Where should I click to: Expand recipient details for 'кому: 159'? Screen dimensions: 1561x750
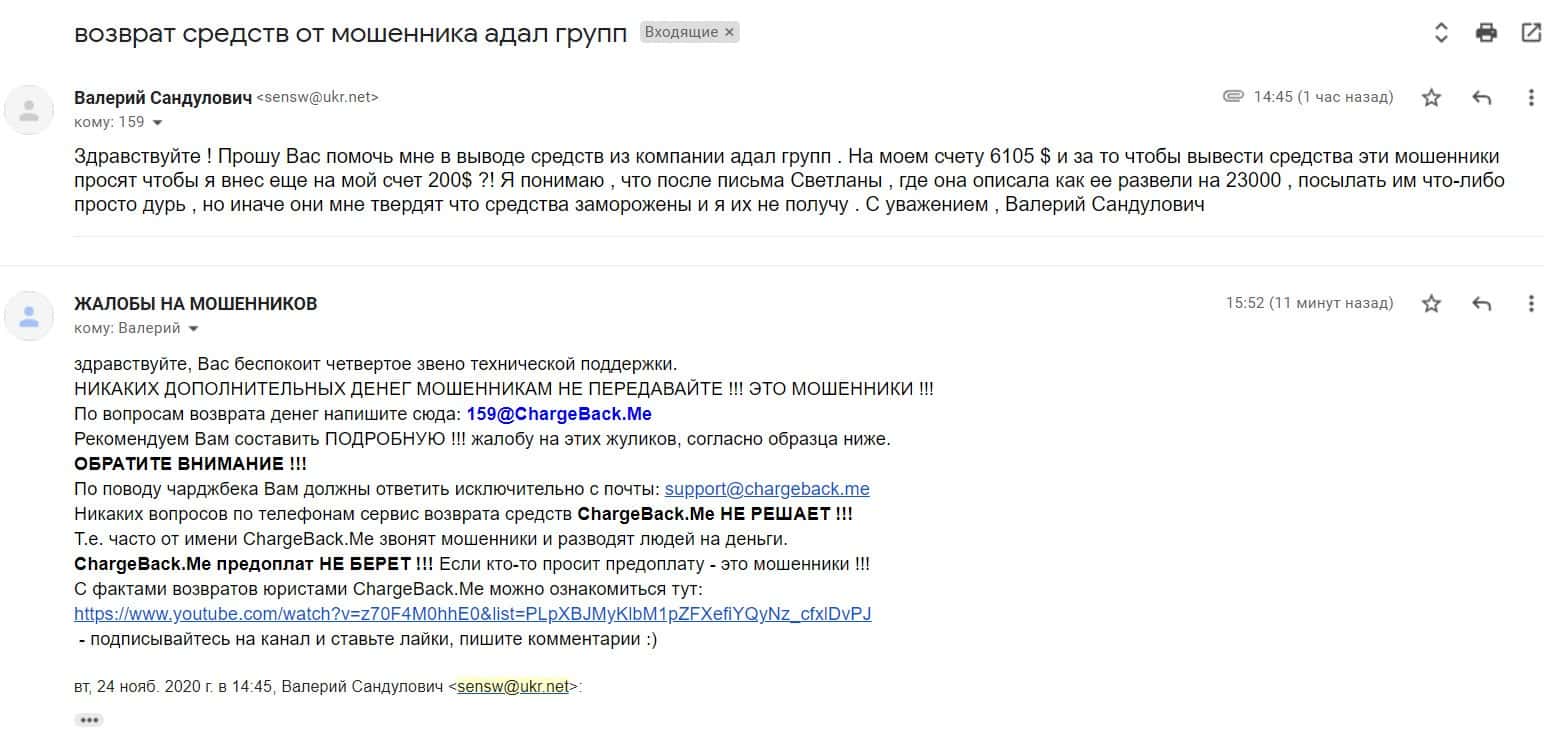click(157, 123)
